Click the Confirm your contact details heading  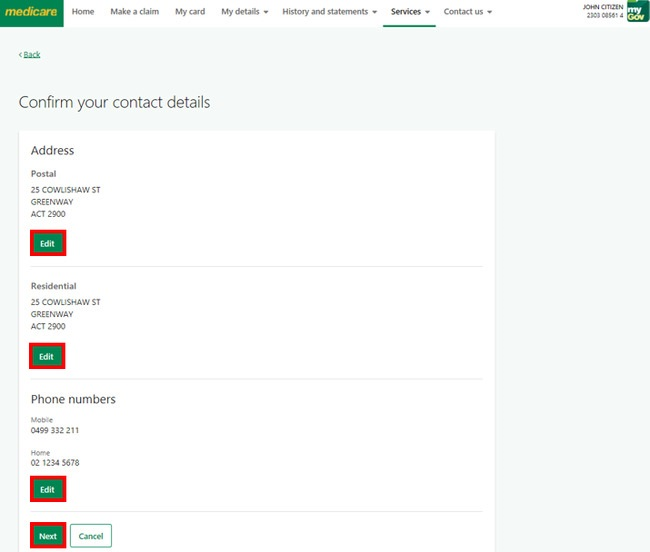114,102
